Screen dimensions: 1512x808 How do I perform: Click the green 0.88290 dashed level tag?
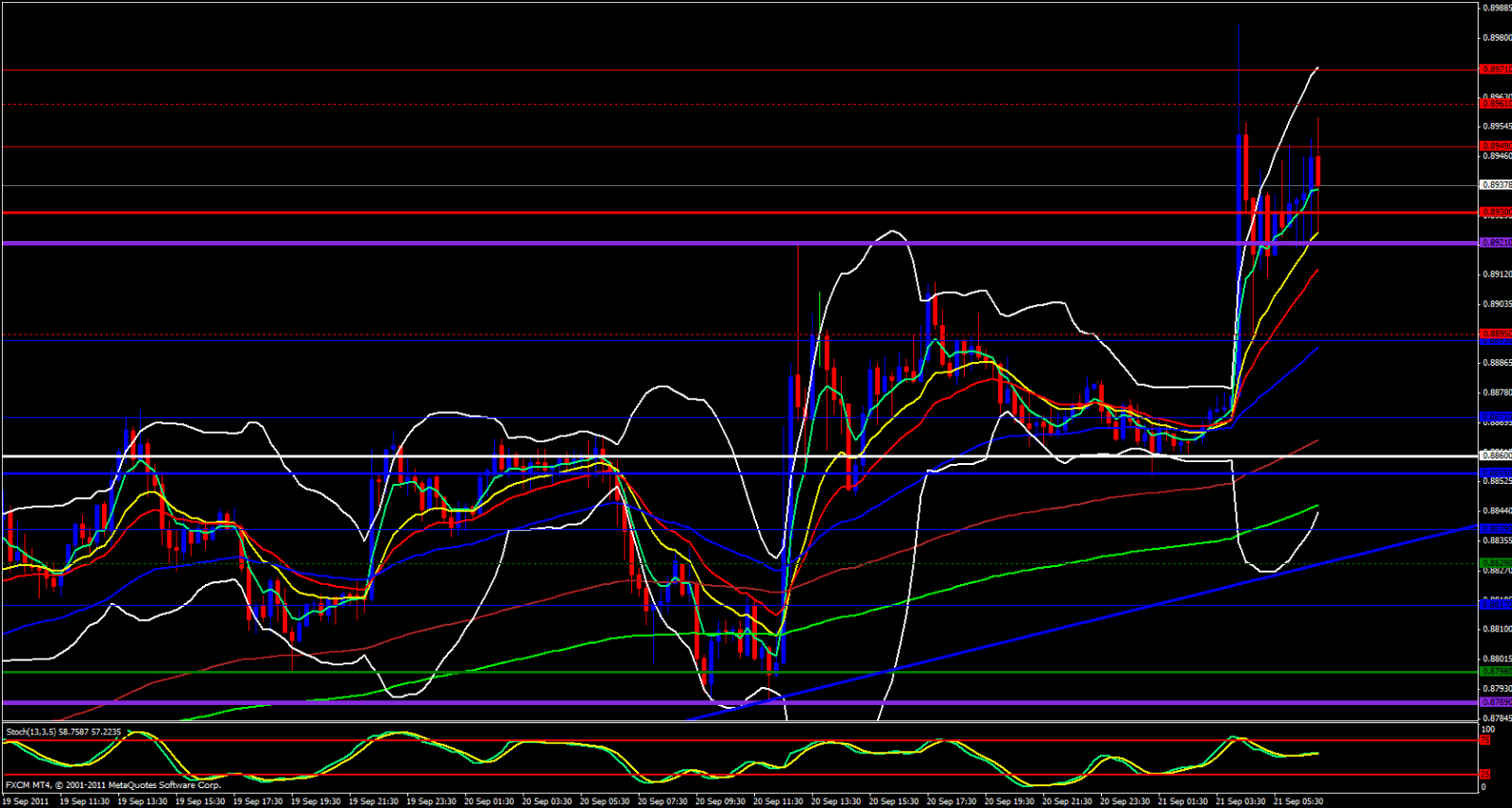click(1495, 563)
